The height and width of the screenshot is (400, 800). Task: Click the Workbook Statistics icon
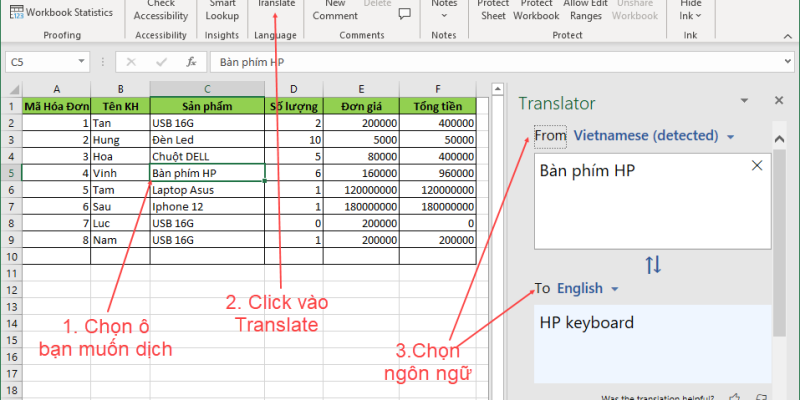[x=15, y=13]
